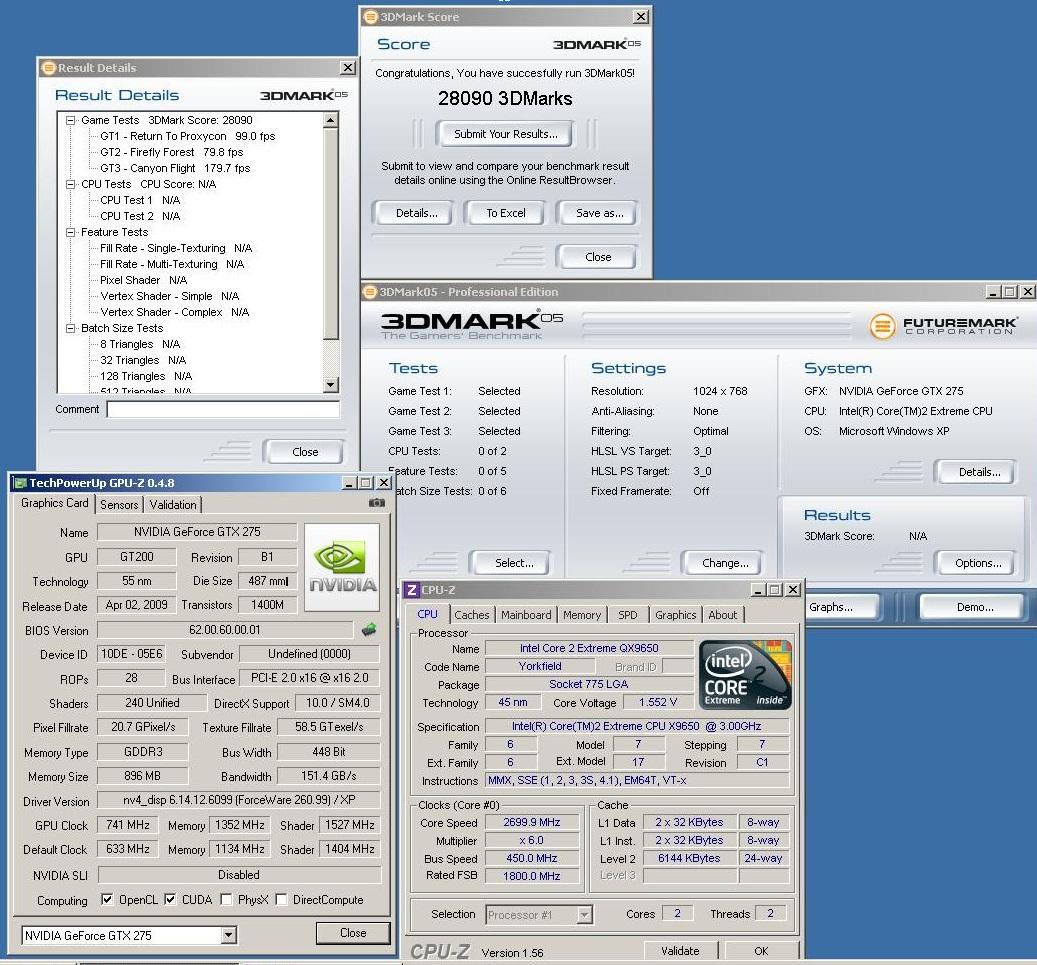Click the Result Details window title icon
This screenshot has height=965, width=1037.
pyautogui.click(x=48, y=67)
